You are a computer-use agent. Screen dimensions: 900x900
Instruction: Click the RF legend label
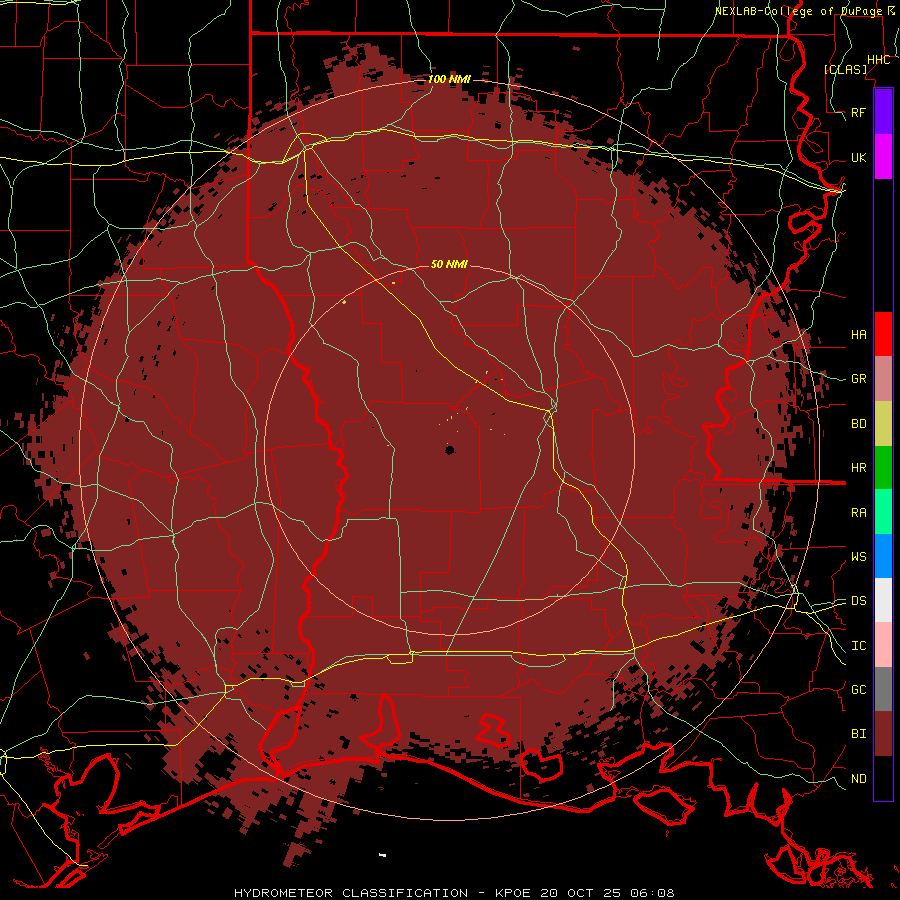point(859,112)
